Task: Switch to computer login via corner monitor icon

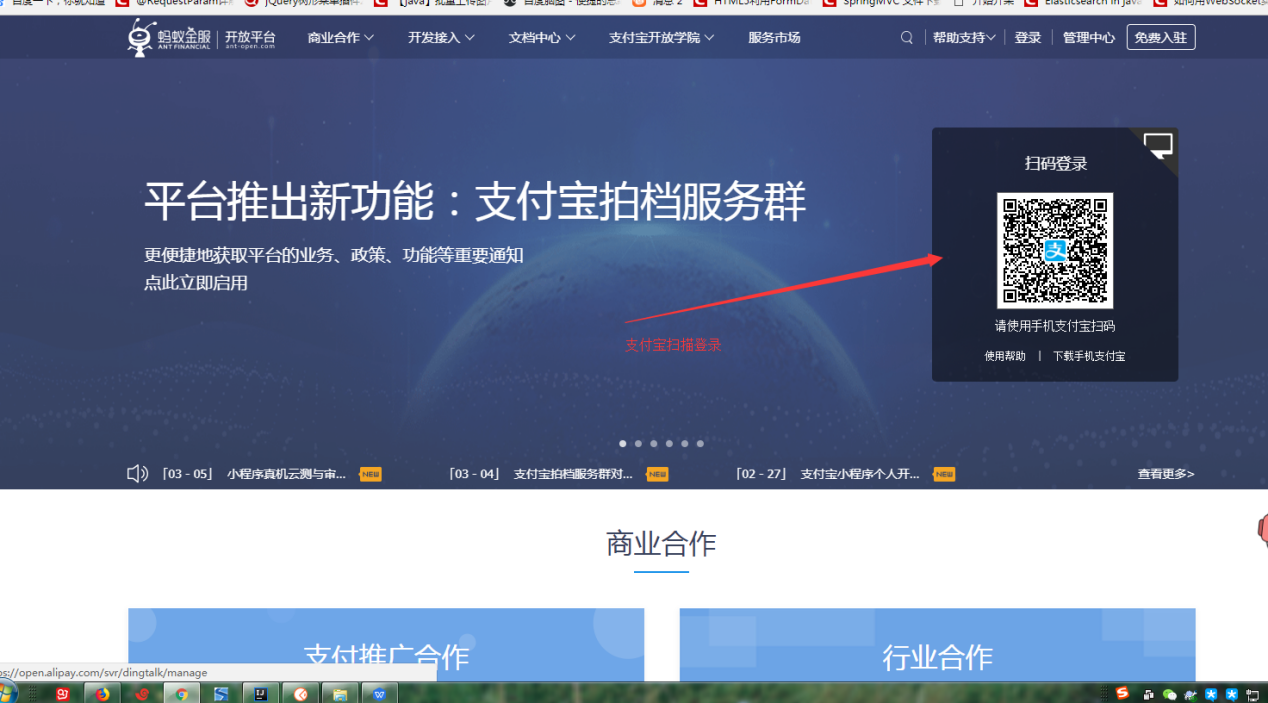Action: [1158, 146]
